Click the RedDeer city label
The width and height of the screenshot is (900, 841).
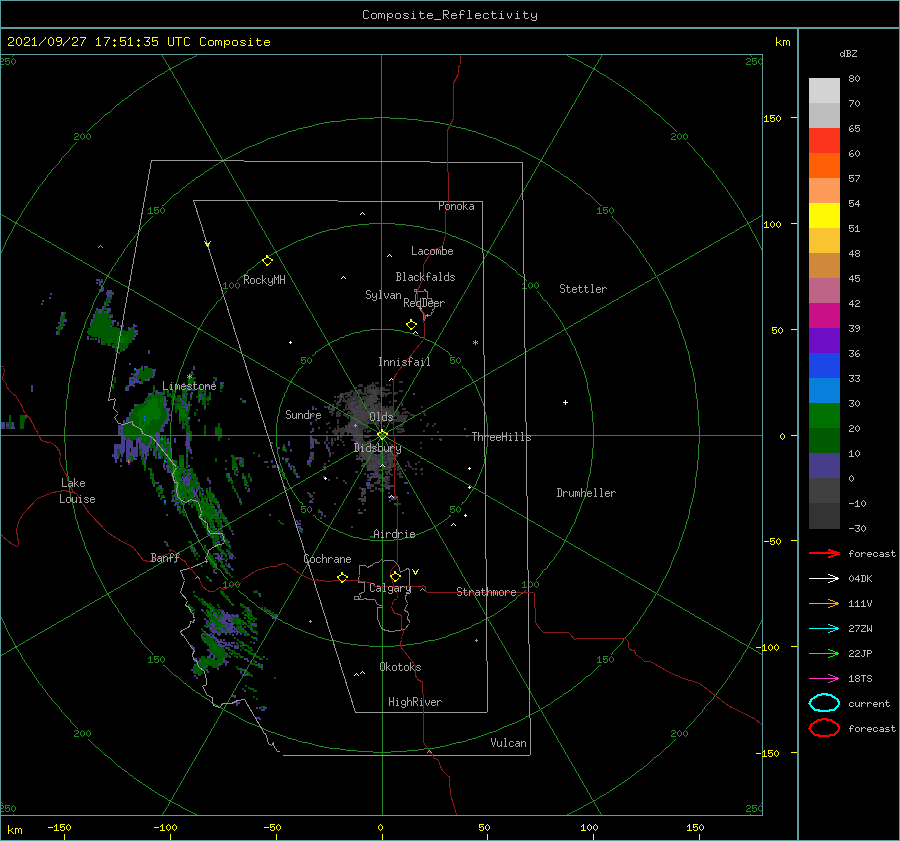click(x=424, y=303)
